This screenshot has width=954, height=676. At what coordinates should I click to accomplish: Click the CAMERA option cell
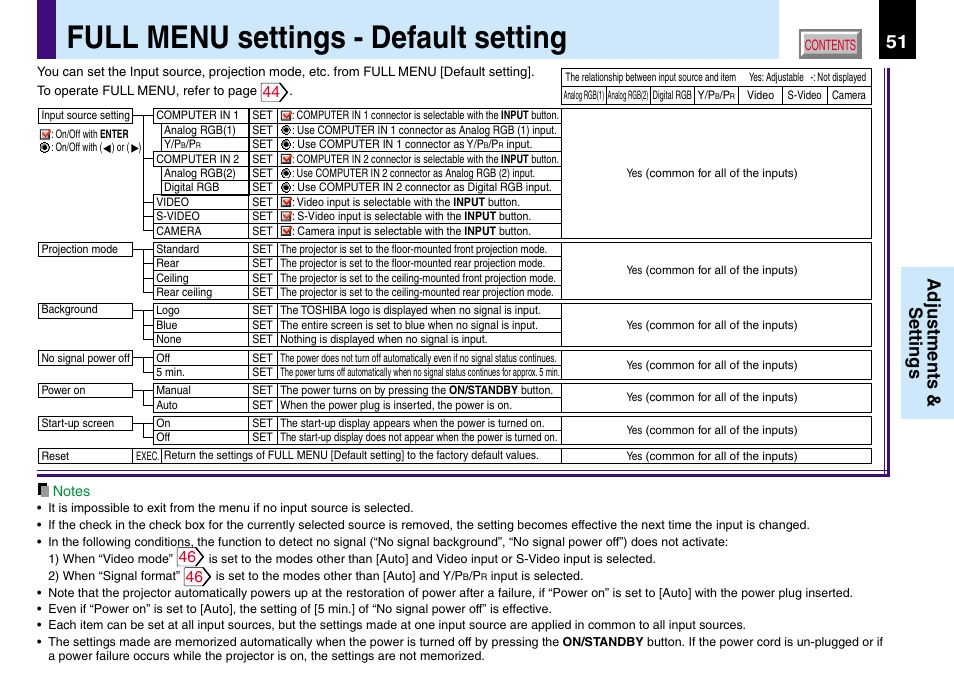(x=201, y=231)
